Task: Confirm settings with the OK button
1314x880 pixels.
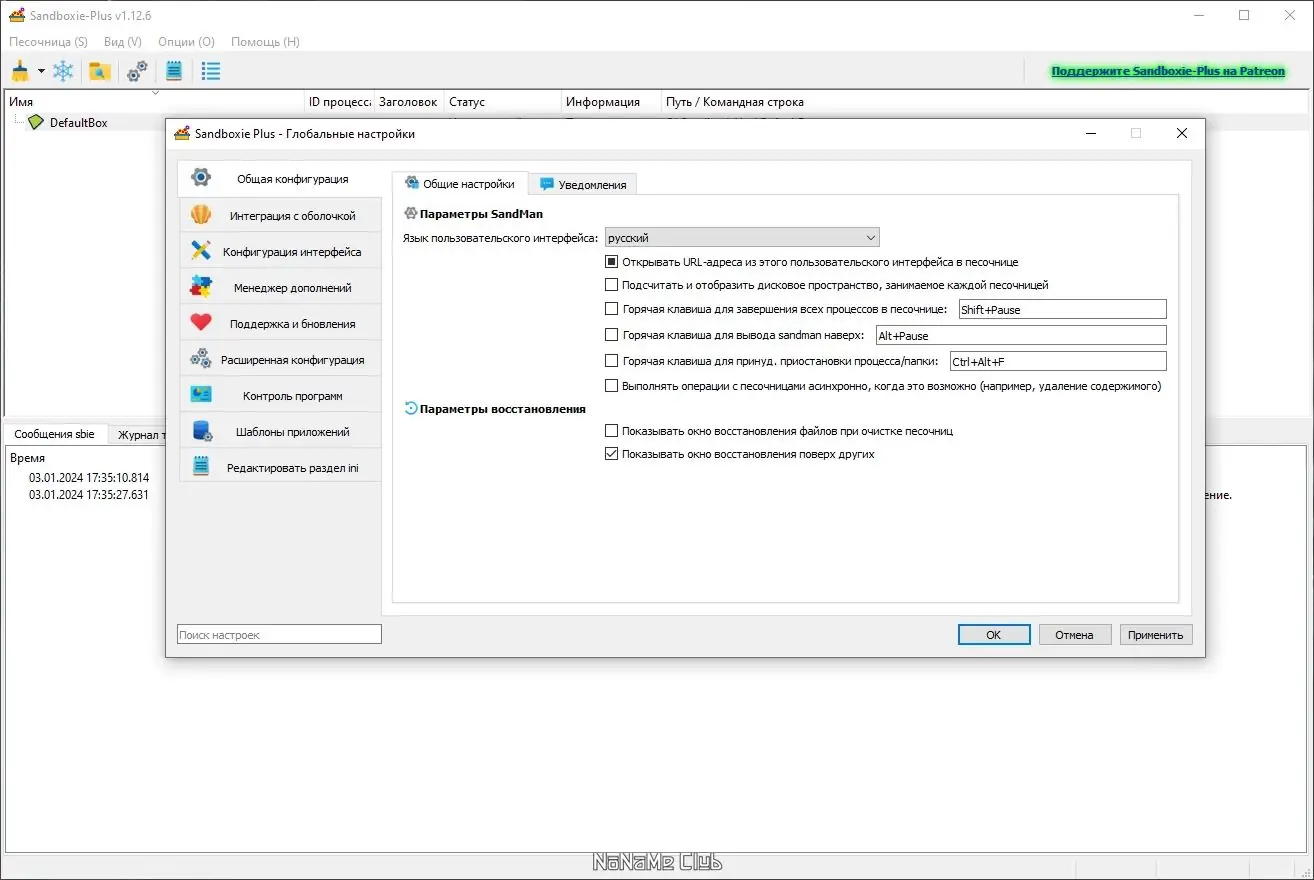Action: [994, 635]
